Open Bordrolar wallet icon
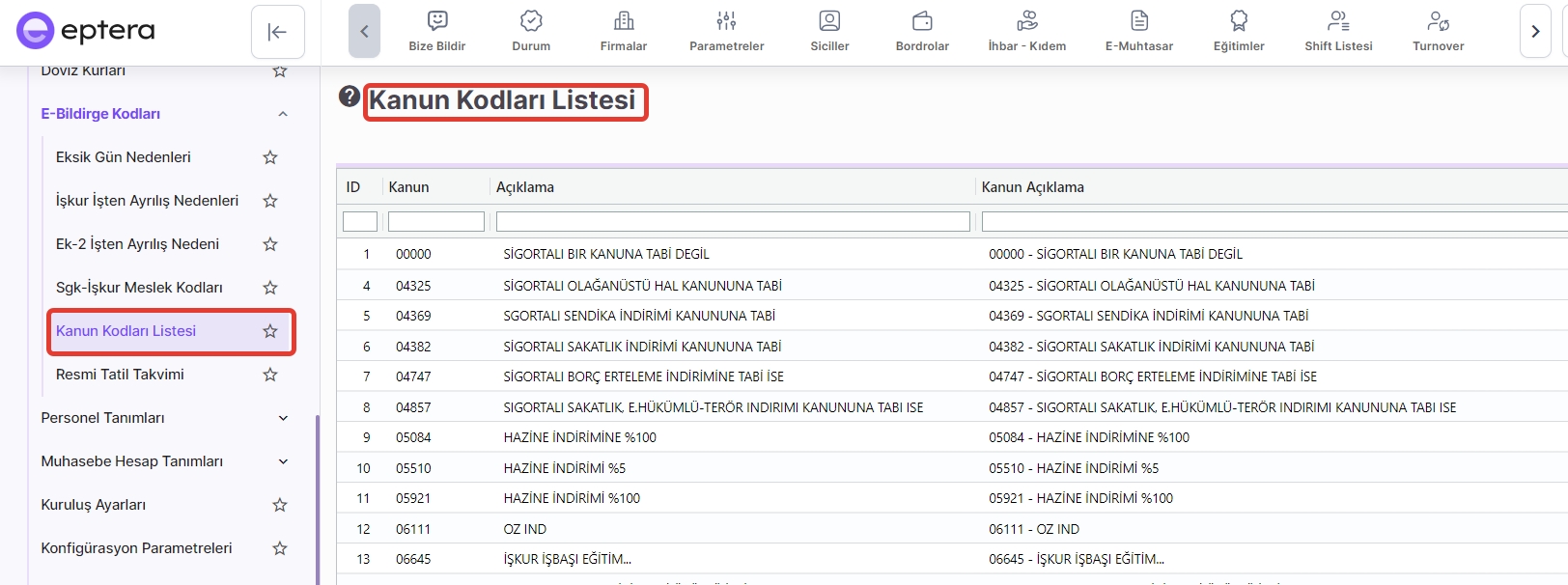1568x585 pixels. tap(922, 21)
